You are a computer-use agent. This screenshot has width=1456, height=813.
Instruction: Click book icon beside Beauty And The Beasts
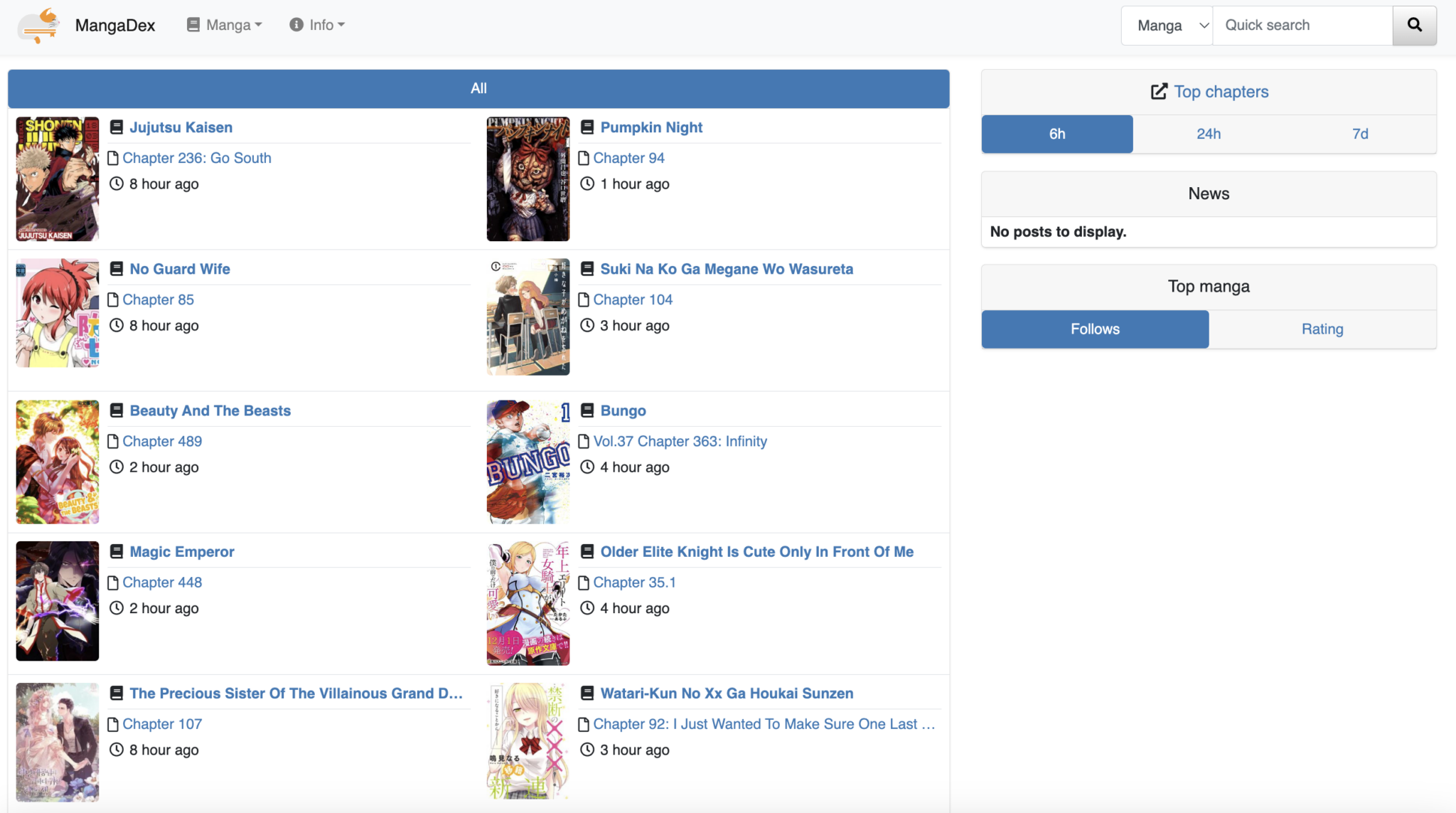coord(117,410)
